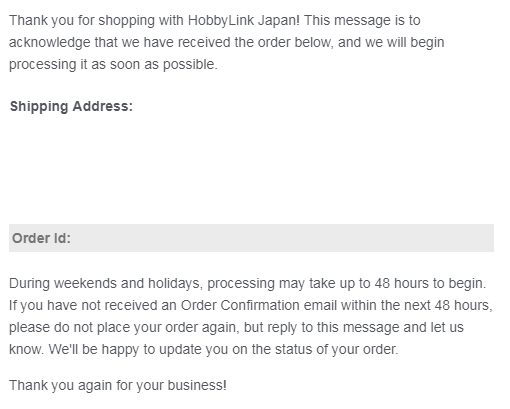Screen dimensions: 510x409
Task: Click the phrase "reply to this message"
Action: pos(333,327)
